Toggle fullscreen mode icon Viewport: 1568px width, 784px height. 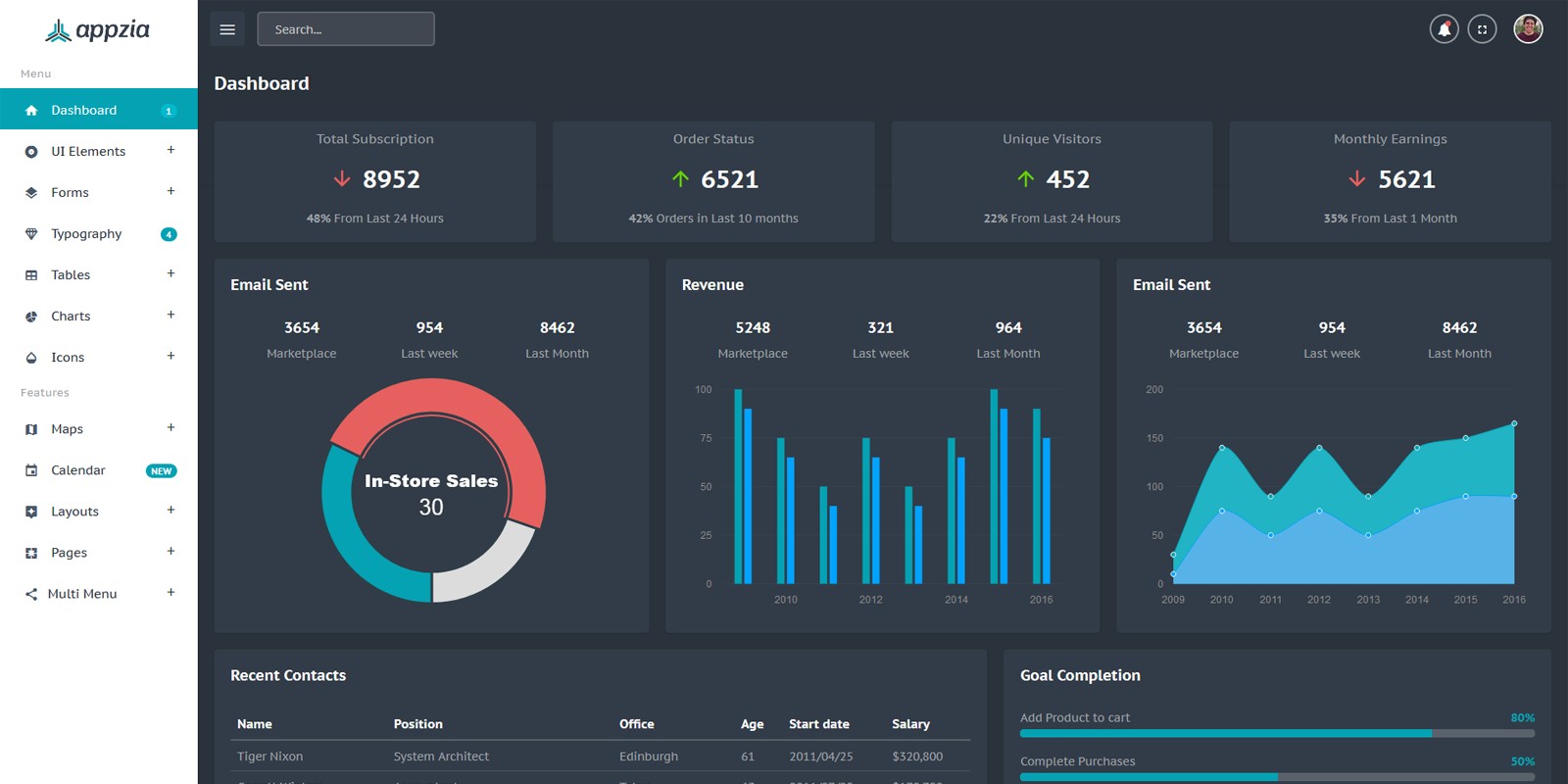coord(1482,29)
